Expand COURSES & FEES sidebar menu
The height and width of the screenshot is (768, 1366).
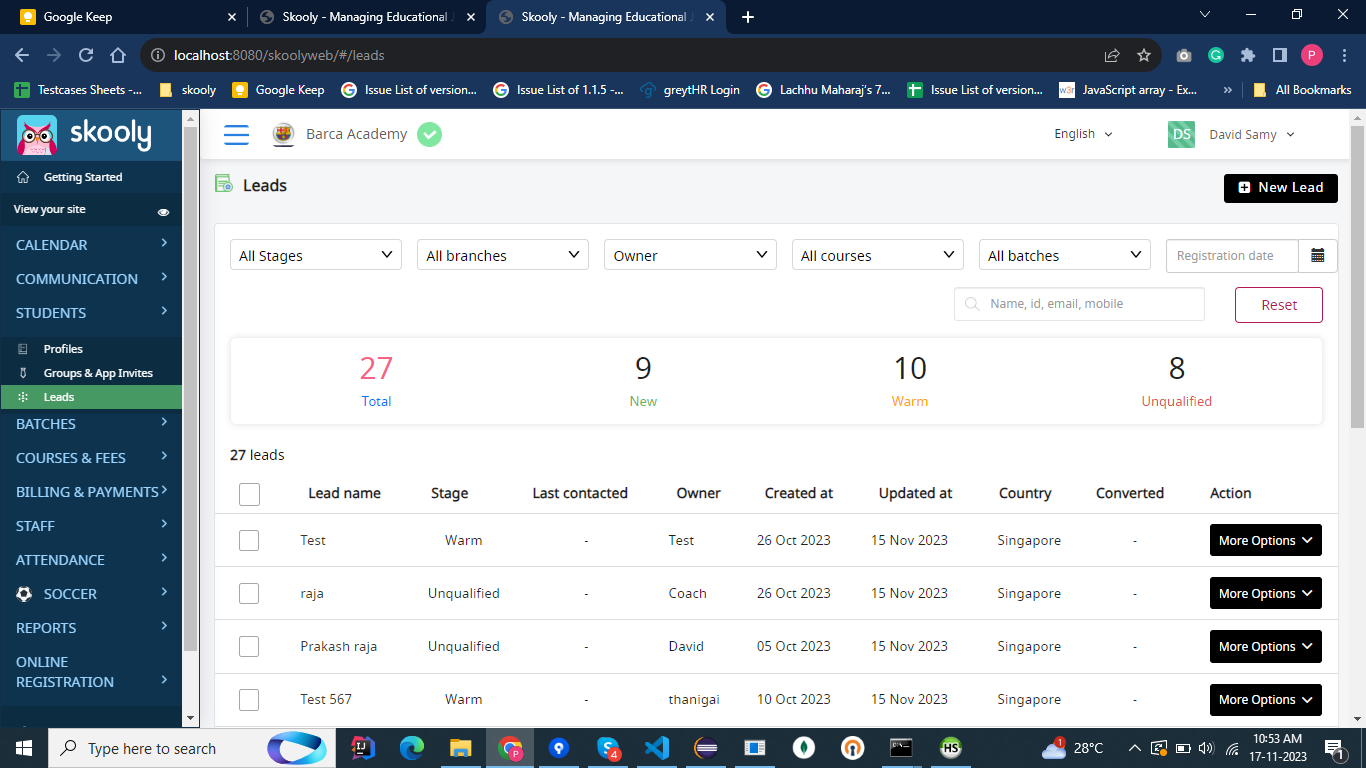[91, 458]
